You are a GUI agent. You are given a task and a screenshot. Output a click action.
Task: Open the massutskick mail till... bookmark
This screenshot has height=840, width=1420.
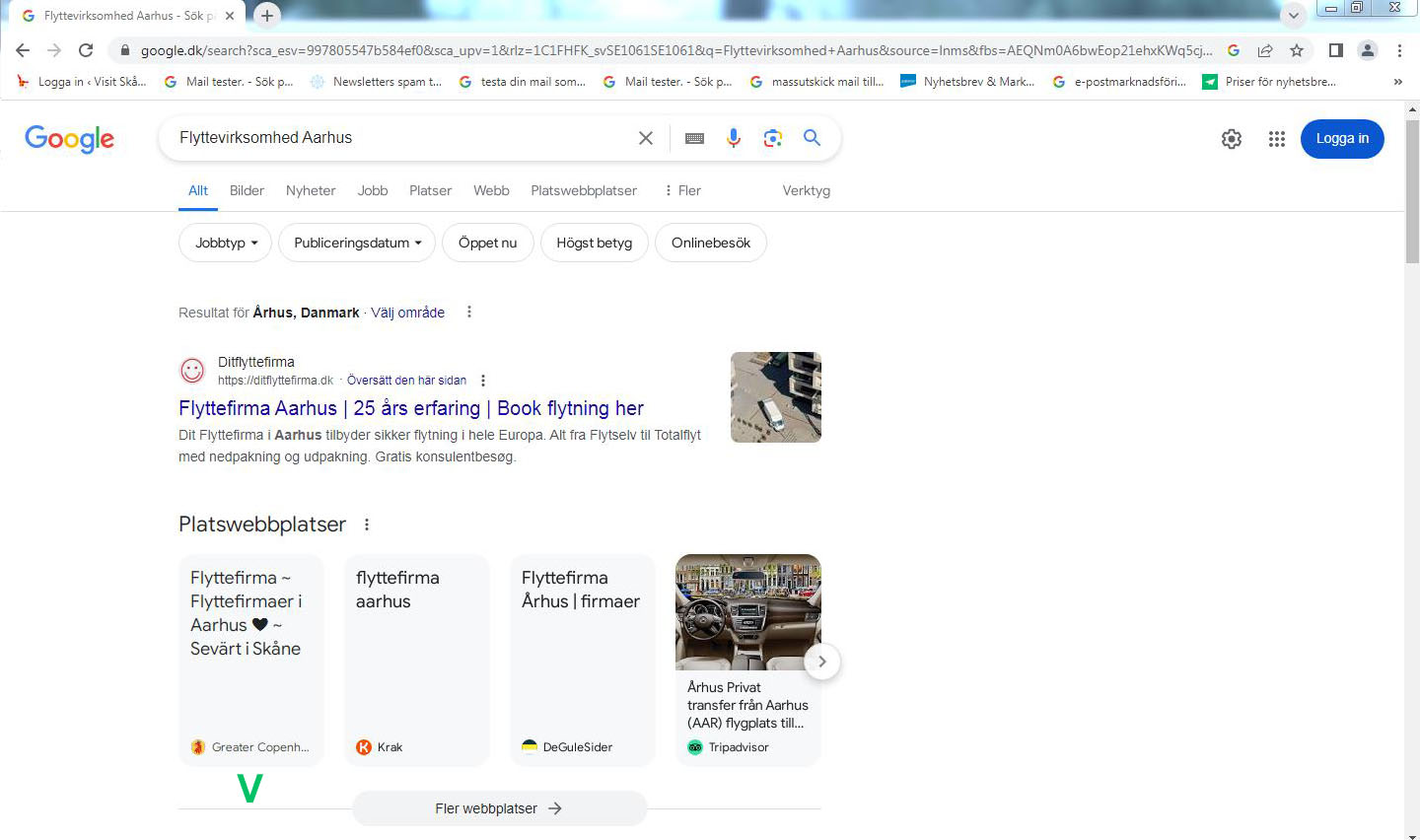coord(816,82)
